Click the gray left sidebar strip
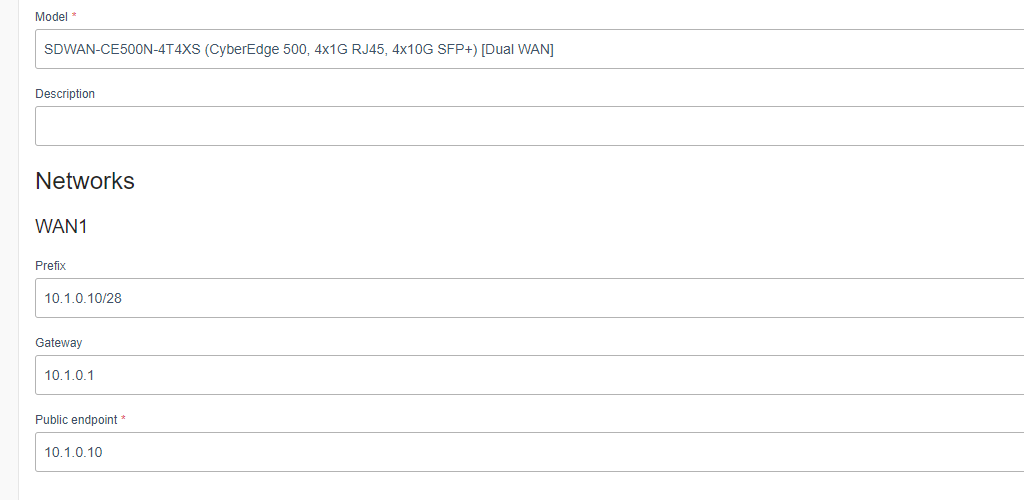 point(9,250)
